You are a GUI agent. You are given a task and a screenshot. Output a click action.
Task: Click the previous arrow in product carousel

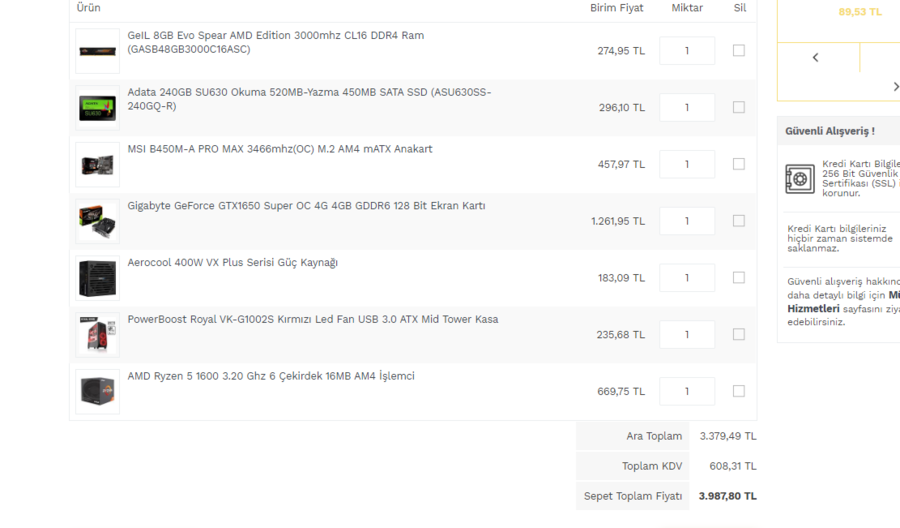(816, 57)
